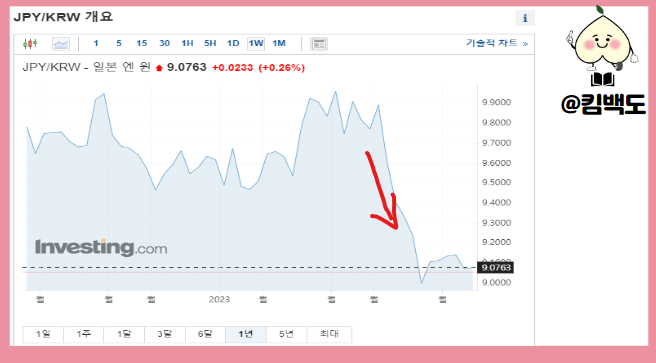
Task: Select the area chart type icon
Action: tap(61, 43)
